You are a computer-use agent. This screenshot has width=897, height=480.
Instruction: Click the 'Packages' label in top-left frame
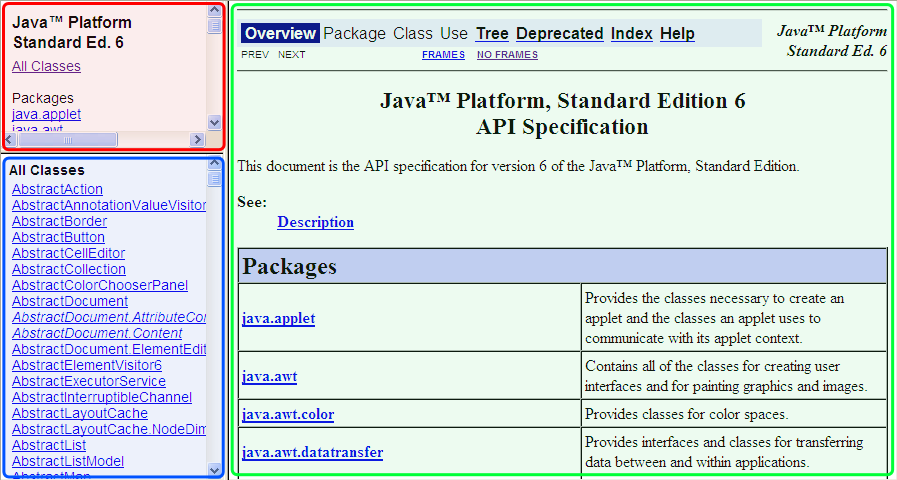click(x=43, y=98)
